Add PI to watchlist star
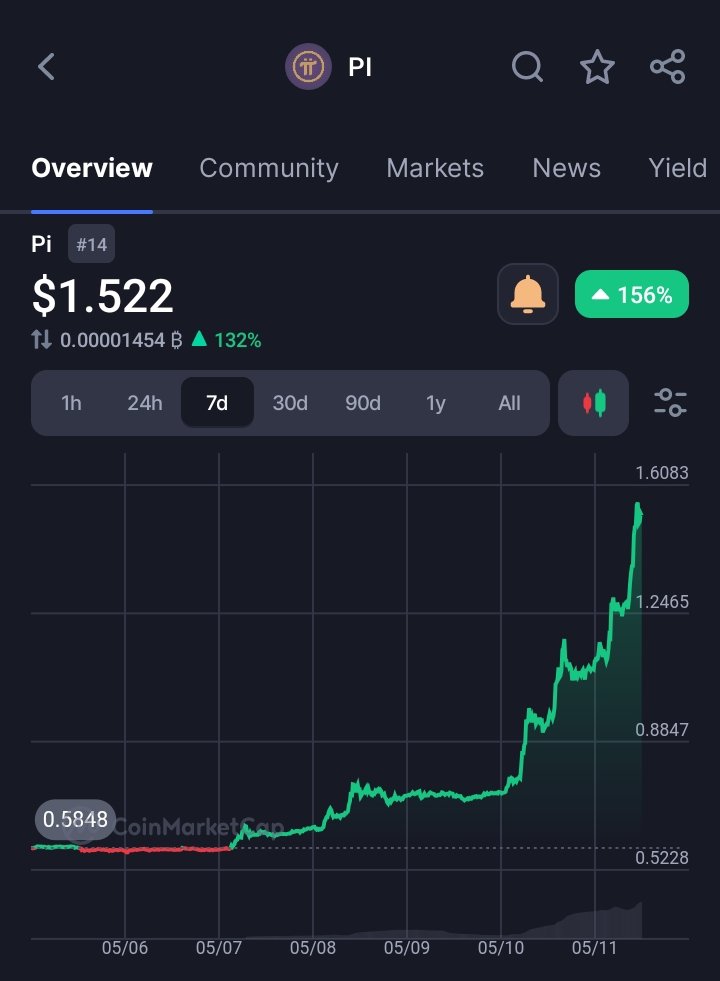This screenshot has height=981, width=720. 597,66
